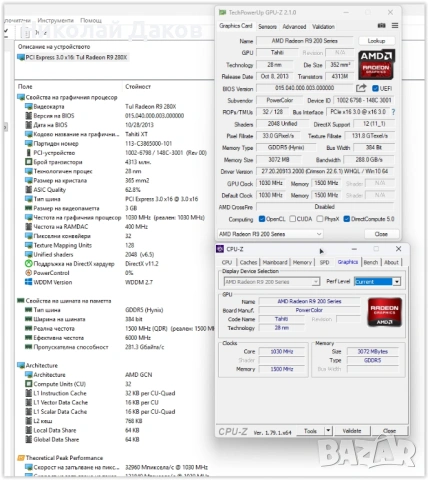Switch to the About tab in CPU-Z
The height and width of the screenshot is (480, 428).
pyautogui.click(x=391, y=262)
